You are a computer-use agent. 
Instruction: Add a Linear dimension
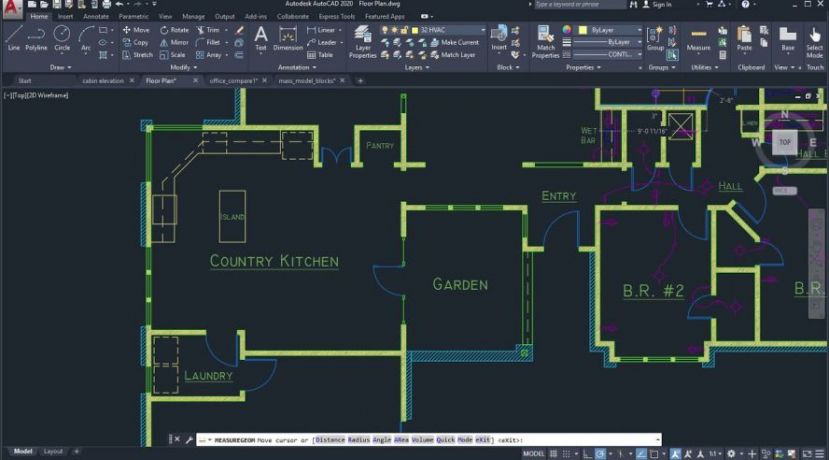[x=321, y=30]
